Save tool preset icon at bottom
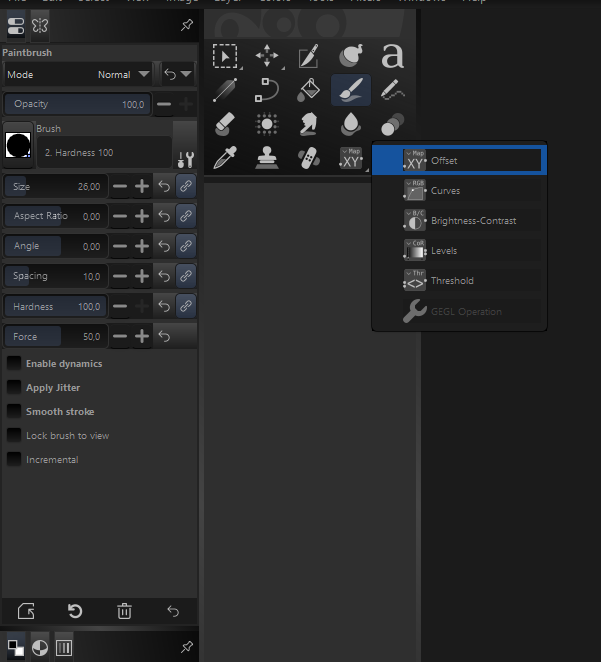The width and height of the screenshot is (601, 662). pos(26,611)
